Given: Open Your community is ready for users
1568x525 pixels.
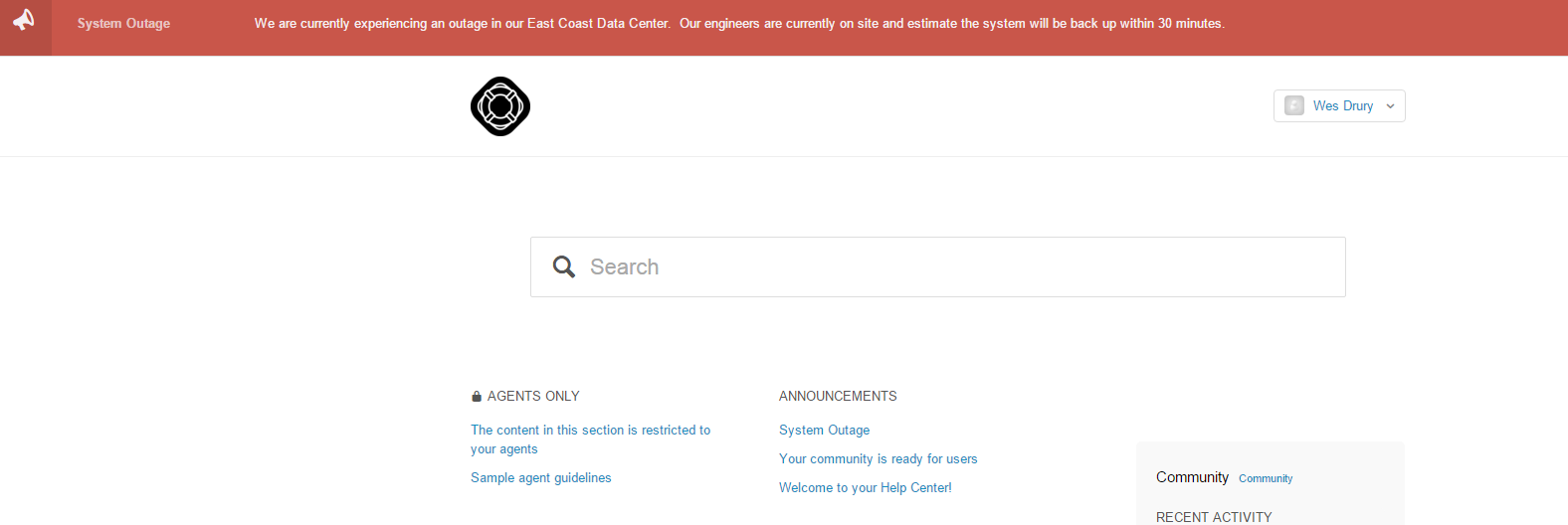Looking at the screenshot, I should [x=878, y=459].
